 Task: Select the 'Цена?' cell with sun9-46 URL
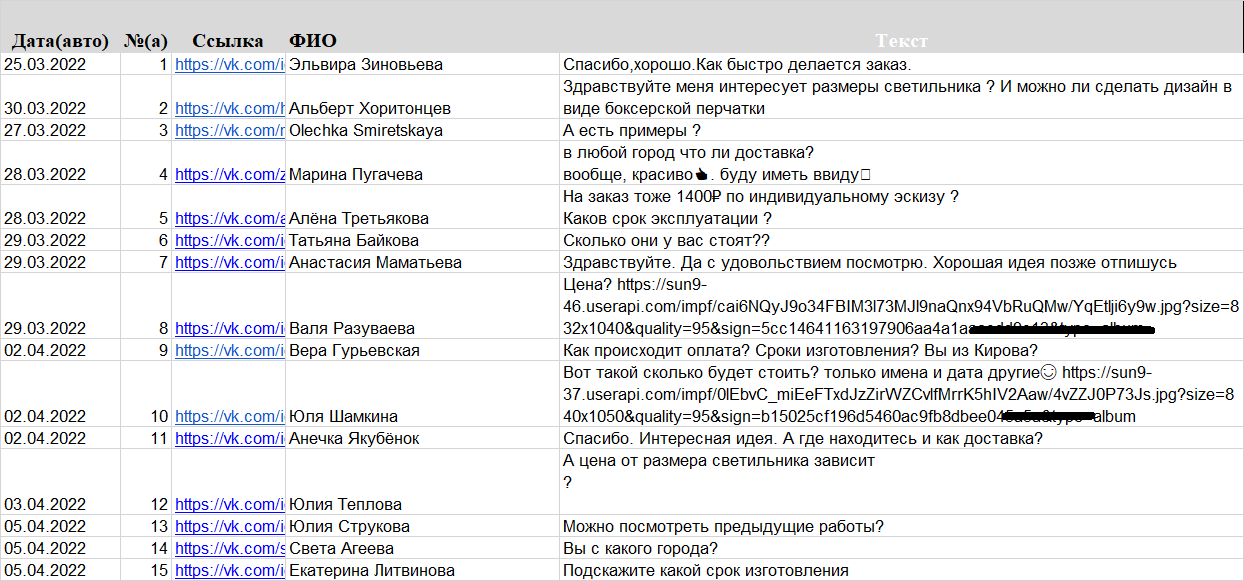(x=901, y=306)
